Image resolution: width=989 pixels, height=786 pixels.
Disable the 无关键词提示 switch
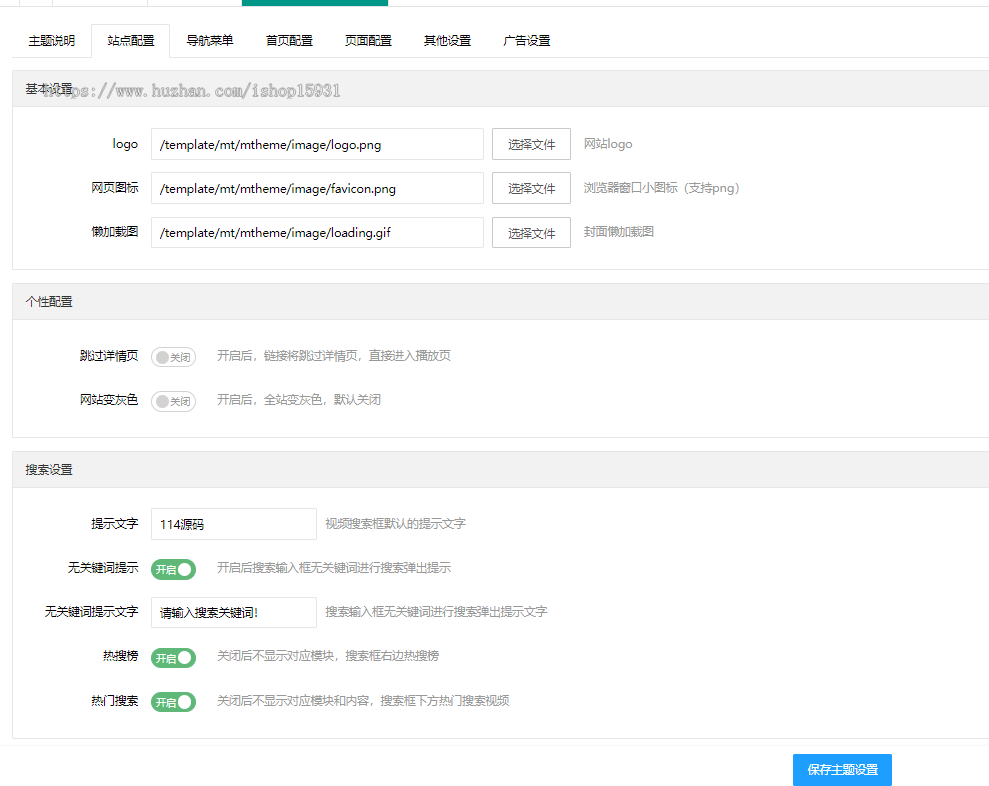coord(173,570)
